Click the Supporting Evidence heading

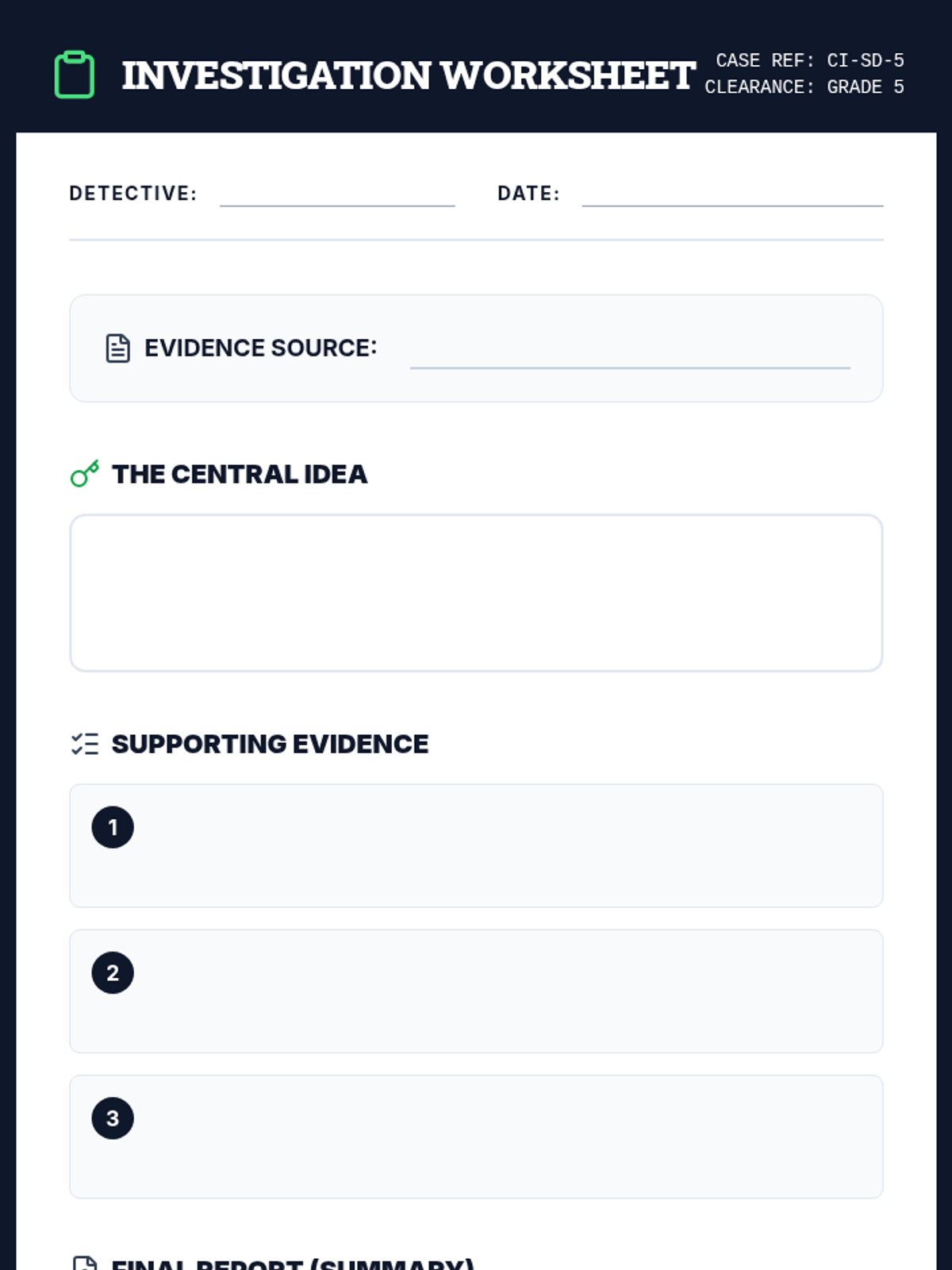pyautogui.click(x=270, y=744)
